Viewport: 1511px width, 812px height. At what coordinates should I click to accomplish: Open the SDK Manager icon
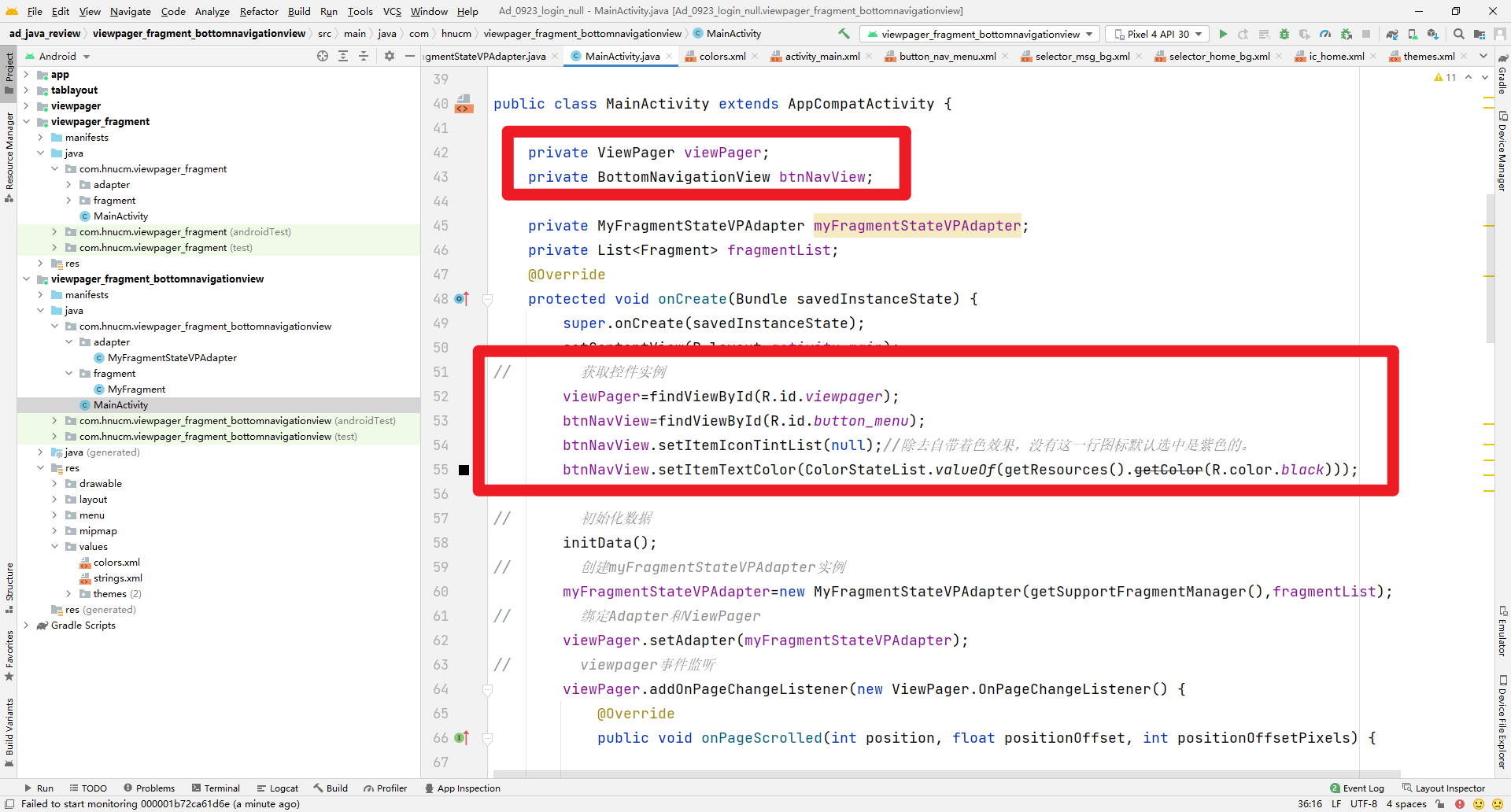pos(1433,34)
